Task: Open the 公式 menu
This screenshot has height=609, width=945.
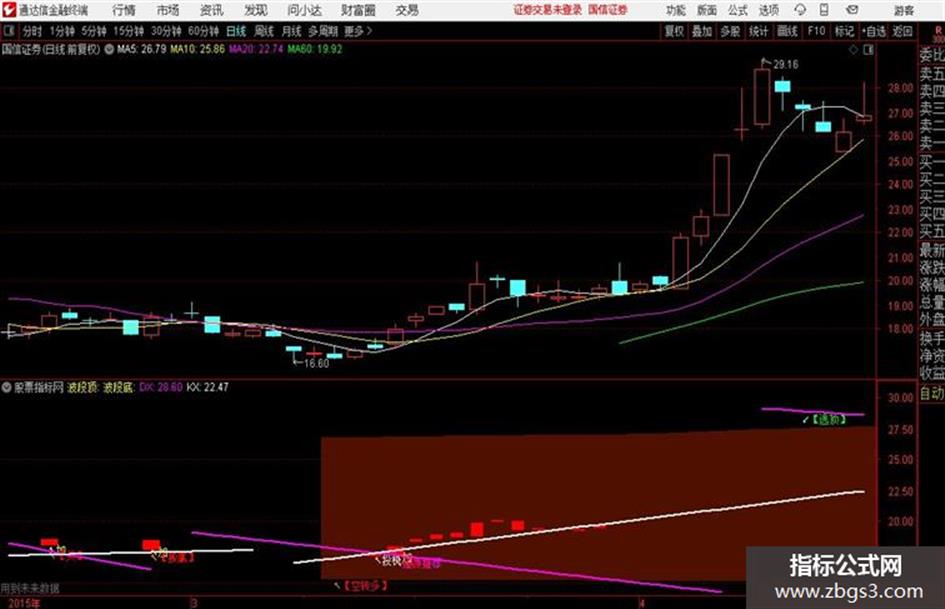Action: pyautogui.click(x=738, y=10)
